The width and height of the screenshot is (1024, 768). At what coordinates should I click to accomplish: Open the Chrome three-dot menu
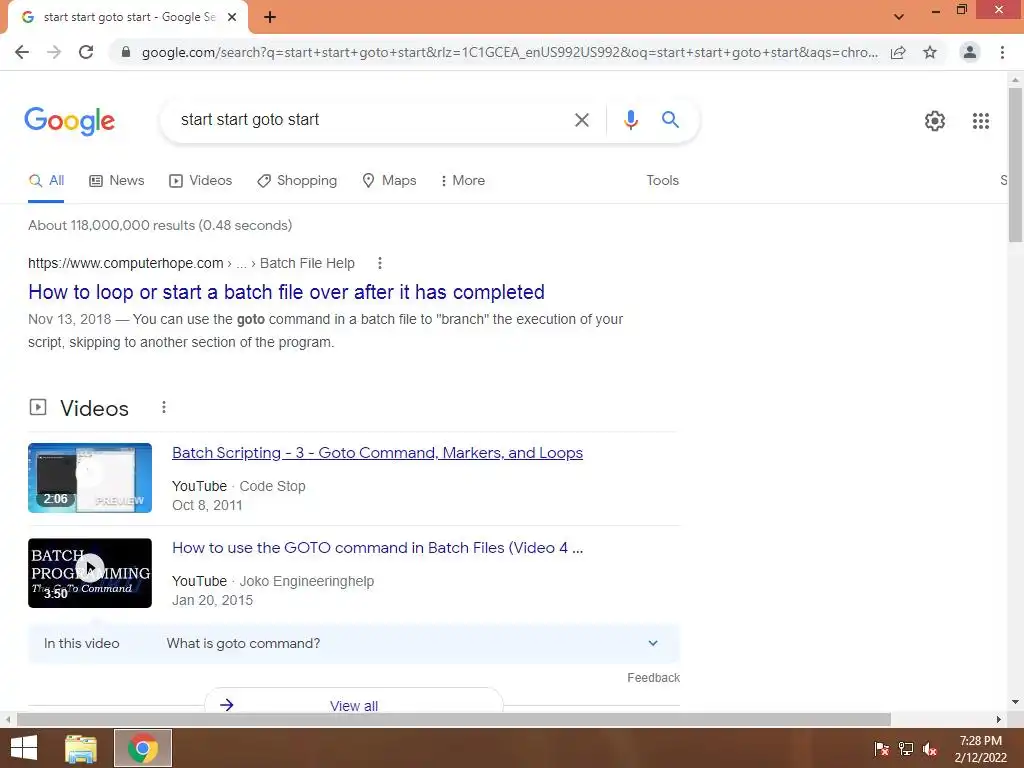coord(1002,52)
